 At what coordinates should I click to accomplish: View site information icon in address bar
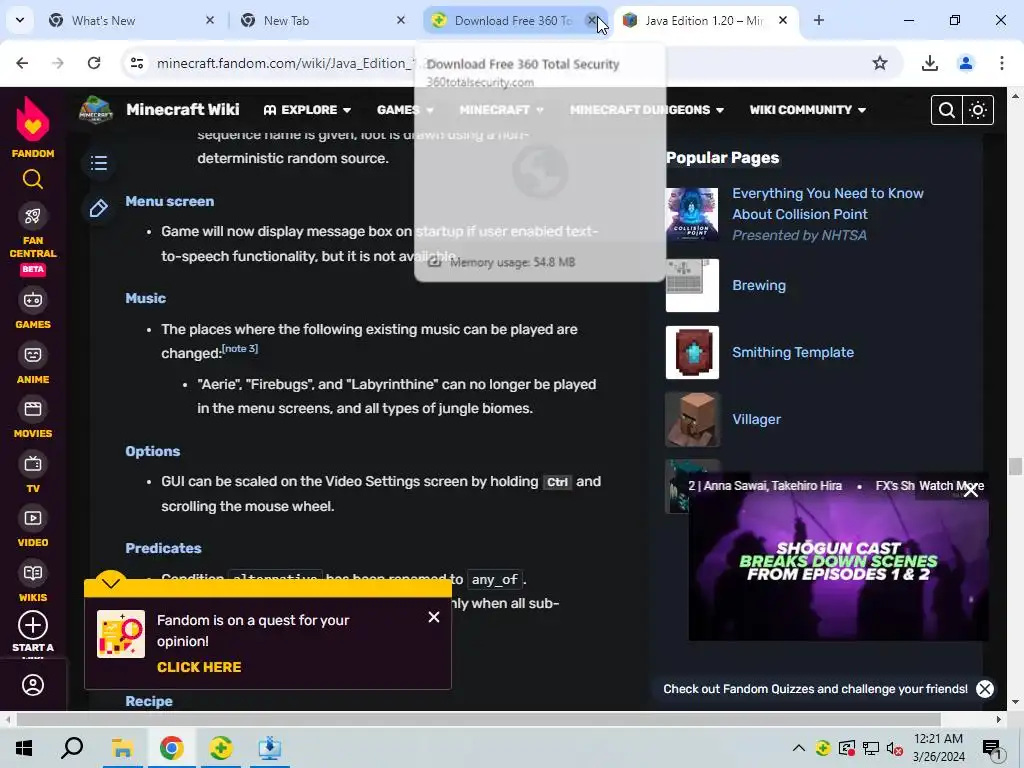click(x=136, y=63)
